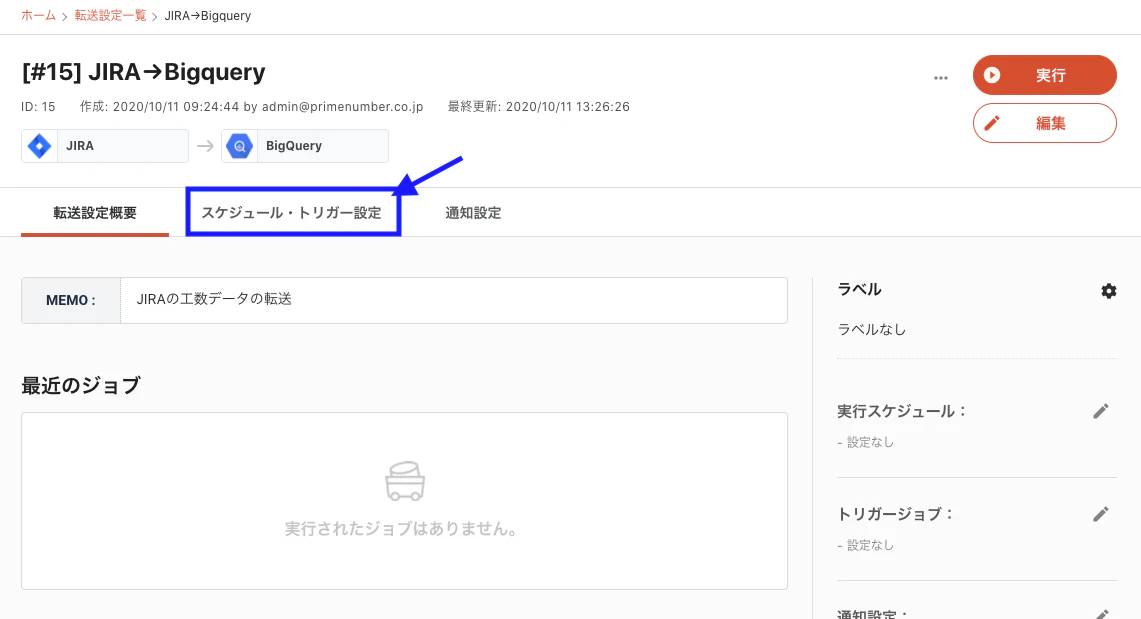
Task: Click the 作成 timestamp and author text
Action: coord(251,107)
